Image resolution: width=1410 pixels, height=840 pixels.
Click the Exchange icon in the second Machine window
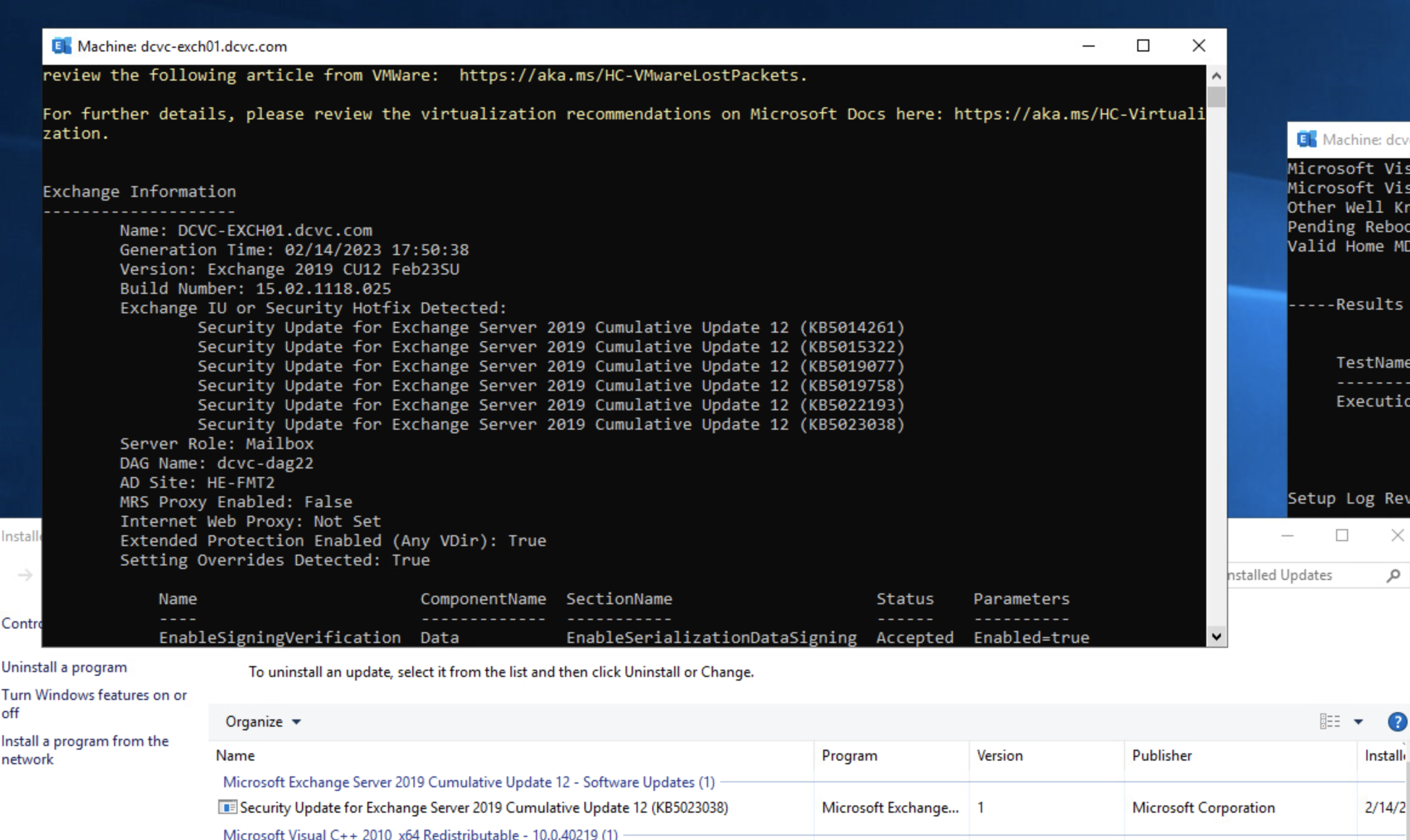click(1306, 139)
